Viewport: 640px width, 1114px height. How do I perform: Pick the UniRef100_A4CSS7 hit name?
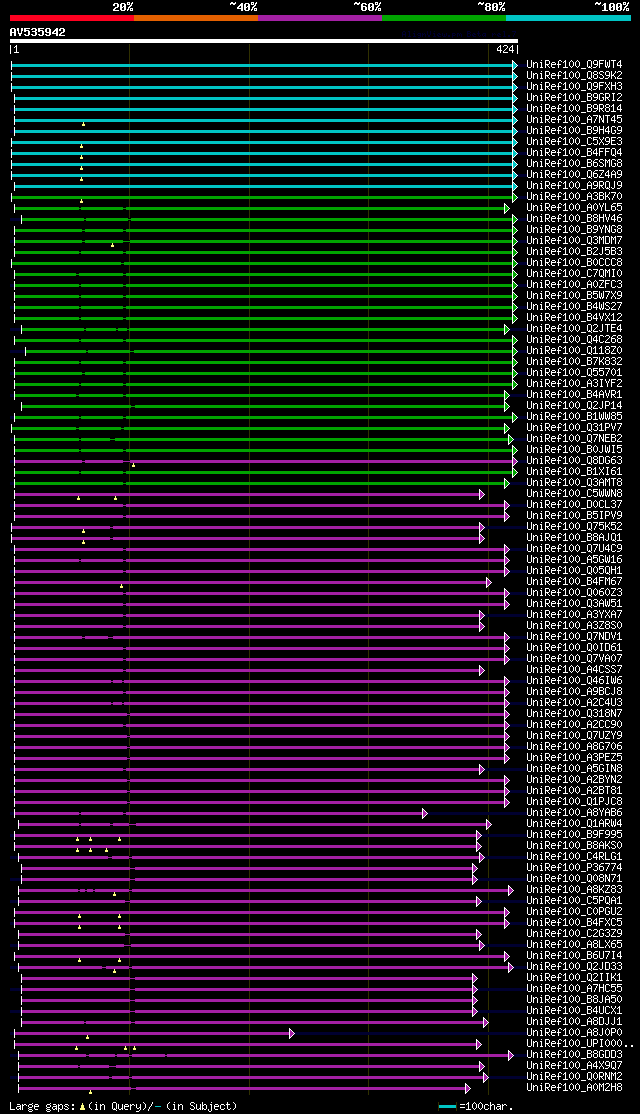point(575,670)
